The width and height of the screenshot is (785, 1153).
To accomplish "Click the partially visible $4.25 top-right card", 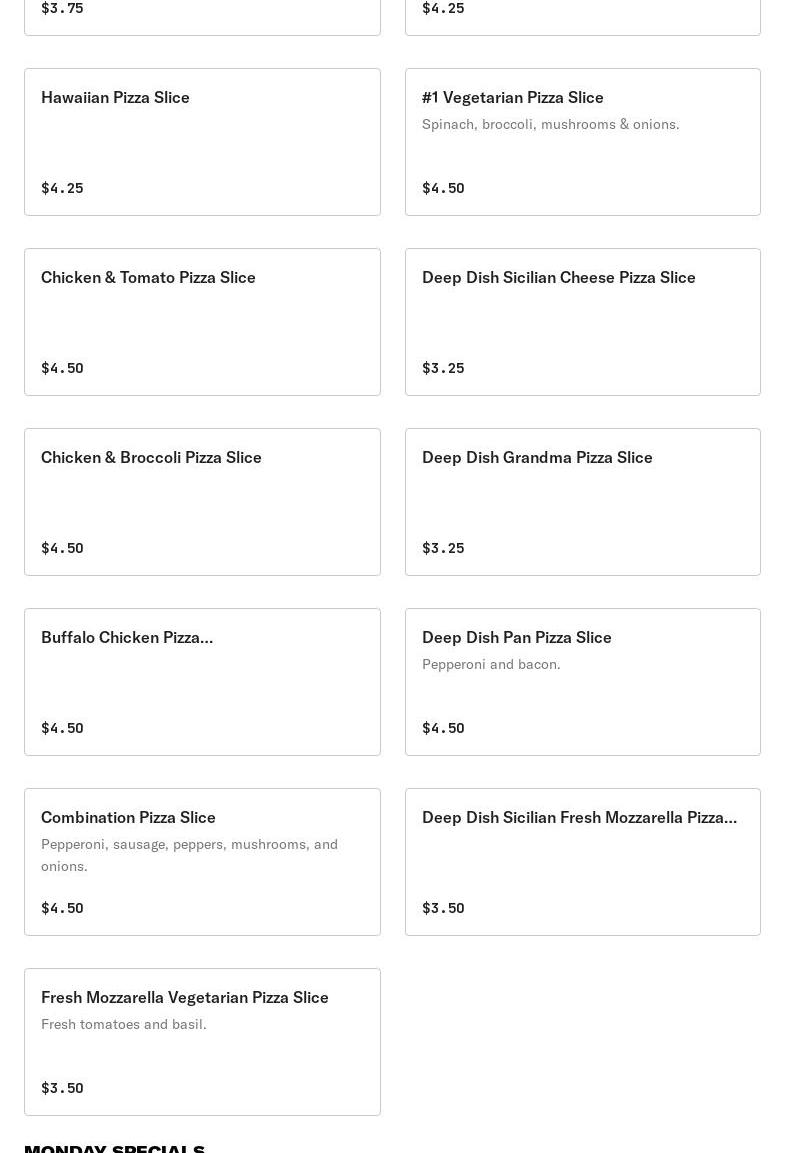I will pos(582,14).
